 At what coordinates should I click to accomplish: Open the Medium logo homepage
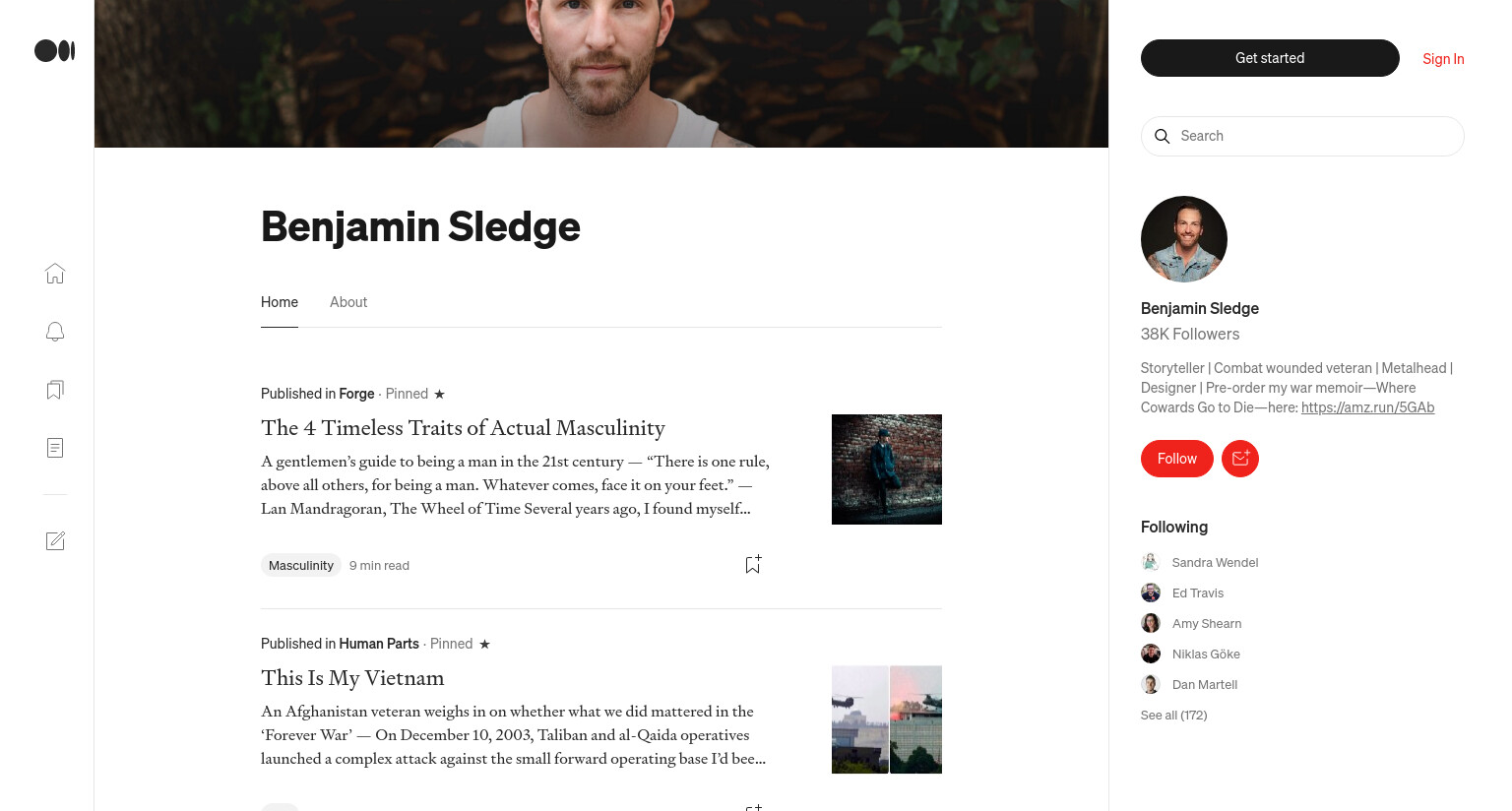point(55,50)
